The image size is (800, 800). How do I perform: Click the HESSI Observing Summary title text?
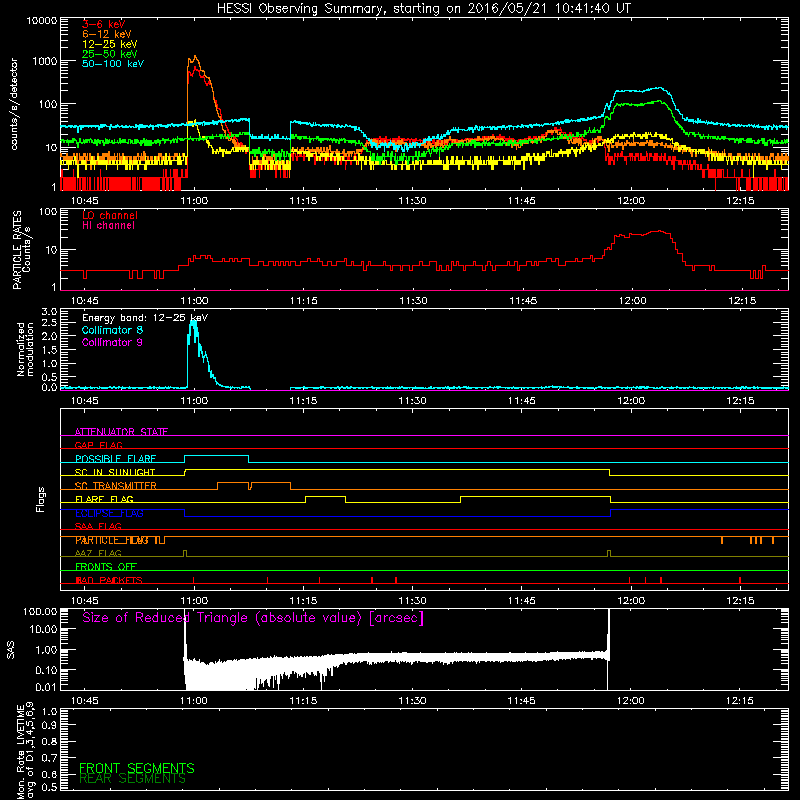click(x=424, y=8)
